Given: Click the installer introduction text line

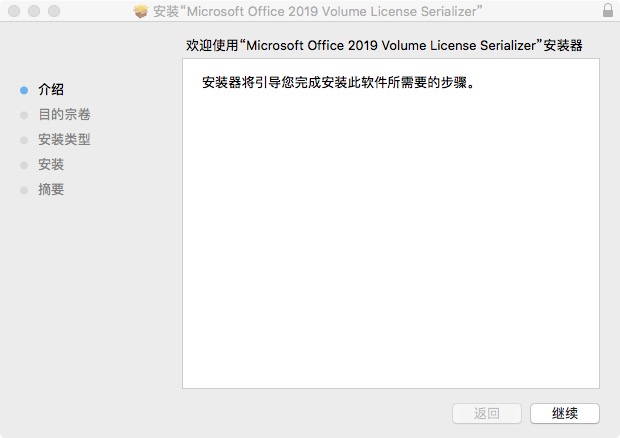Looking at the screenshot, I should pos(338,83).
